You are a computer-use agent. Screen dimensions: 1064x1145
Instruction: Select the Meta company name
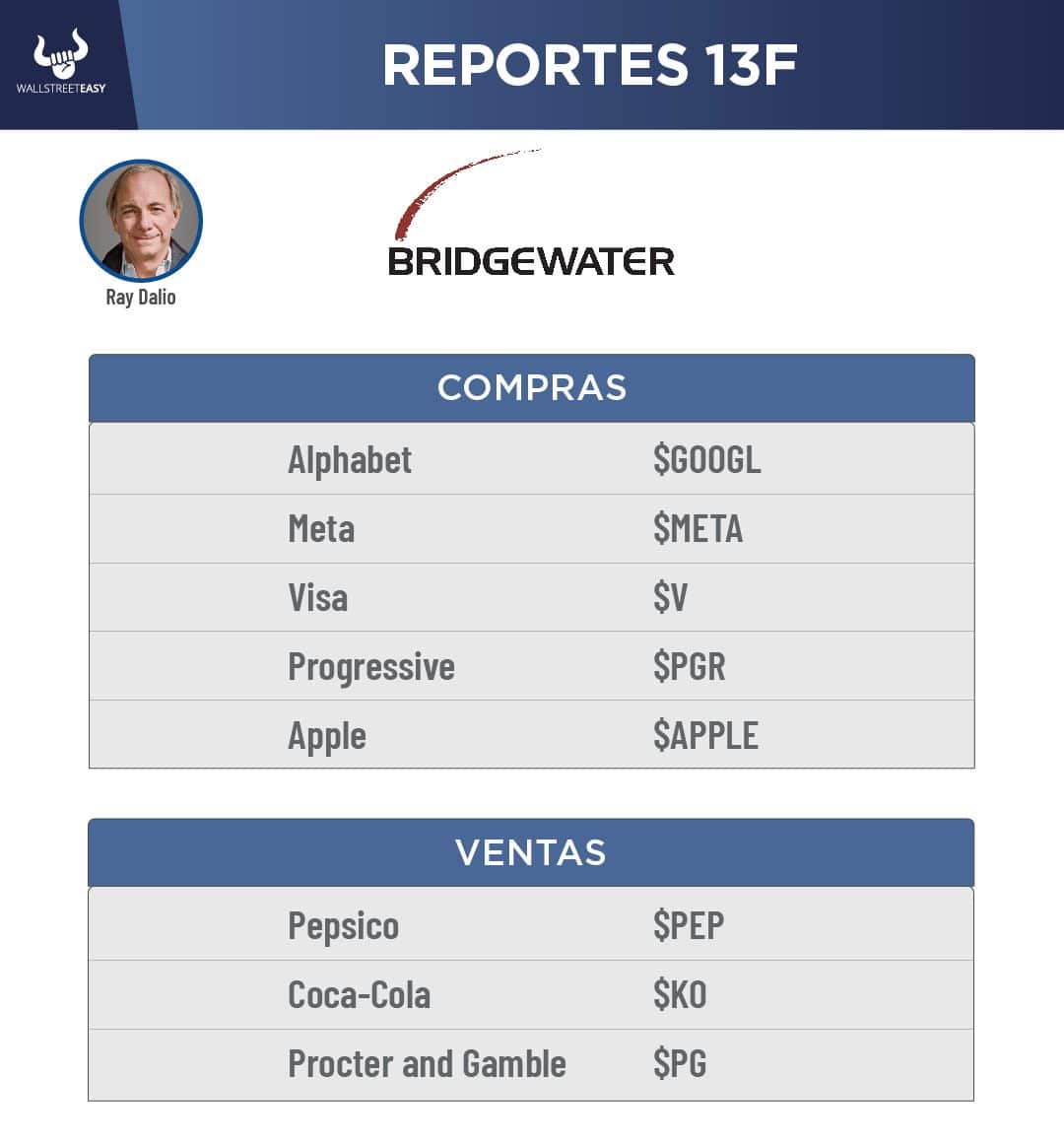(321, 529)
